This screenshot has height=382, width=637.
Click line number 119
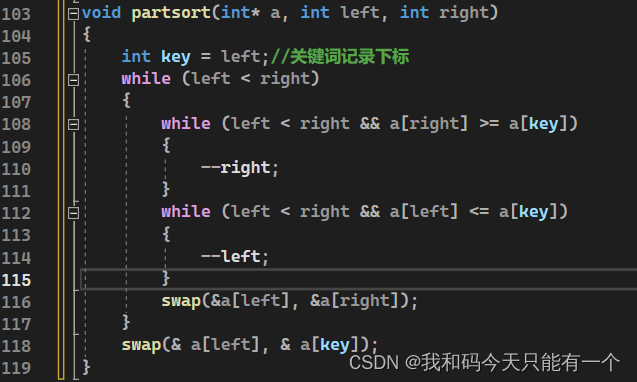point(16,368)
